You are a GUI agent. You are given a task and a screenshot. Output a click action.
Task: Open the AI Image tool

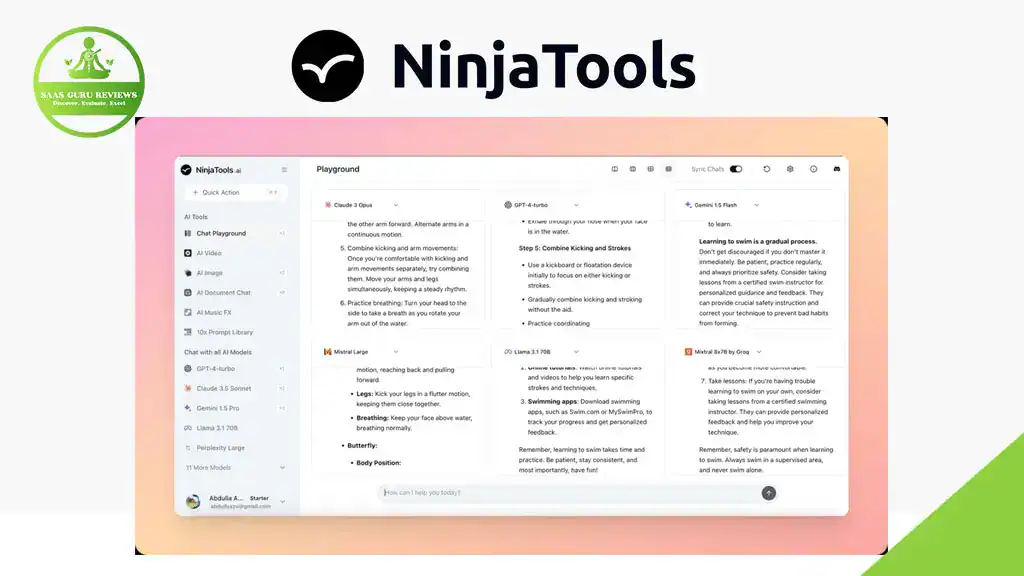click(209, 273)
